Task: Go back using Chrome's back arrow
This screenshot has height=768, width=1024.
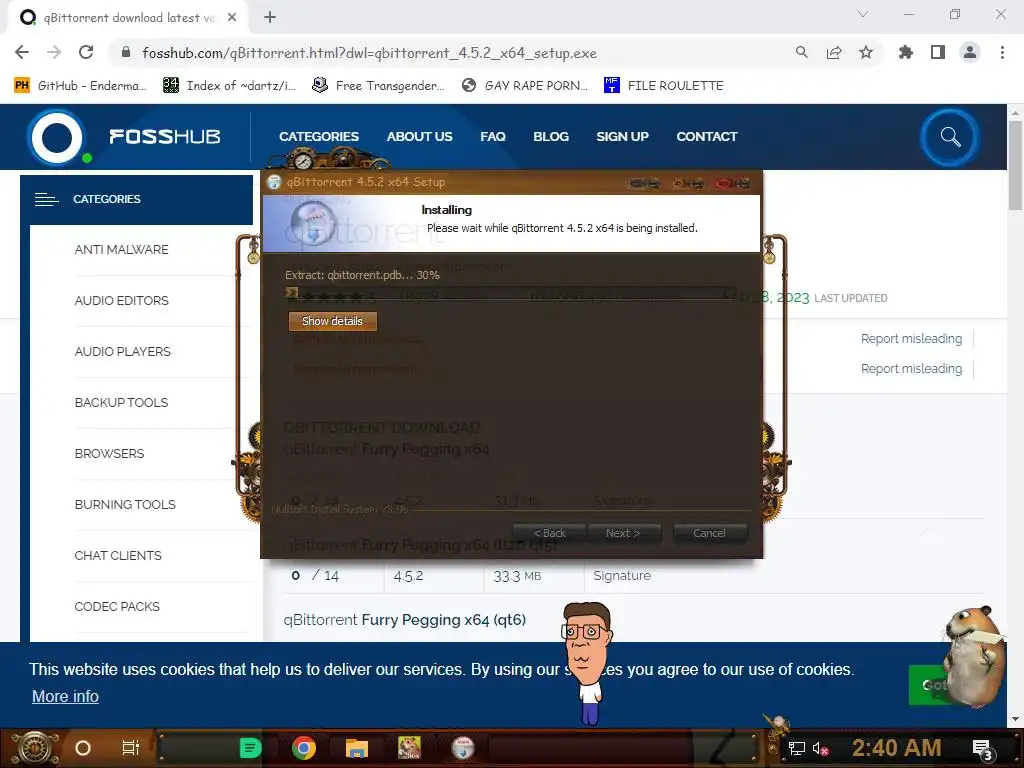Action: (x=22, y=52)
